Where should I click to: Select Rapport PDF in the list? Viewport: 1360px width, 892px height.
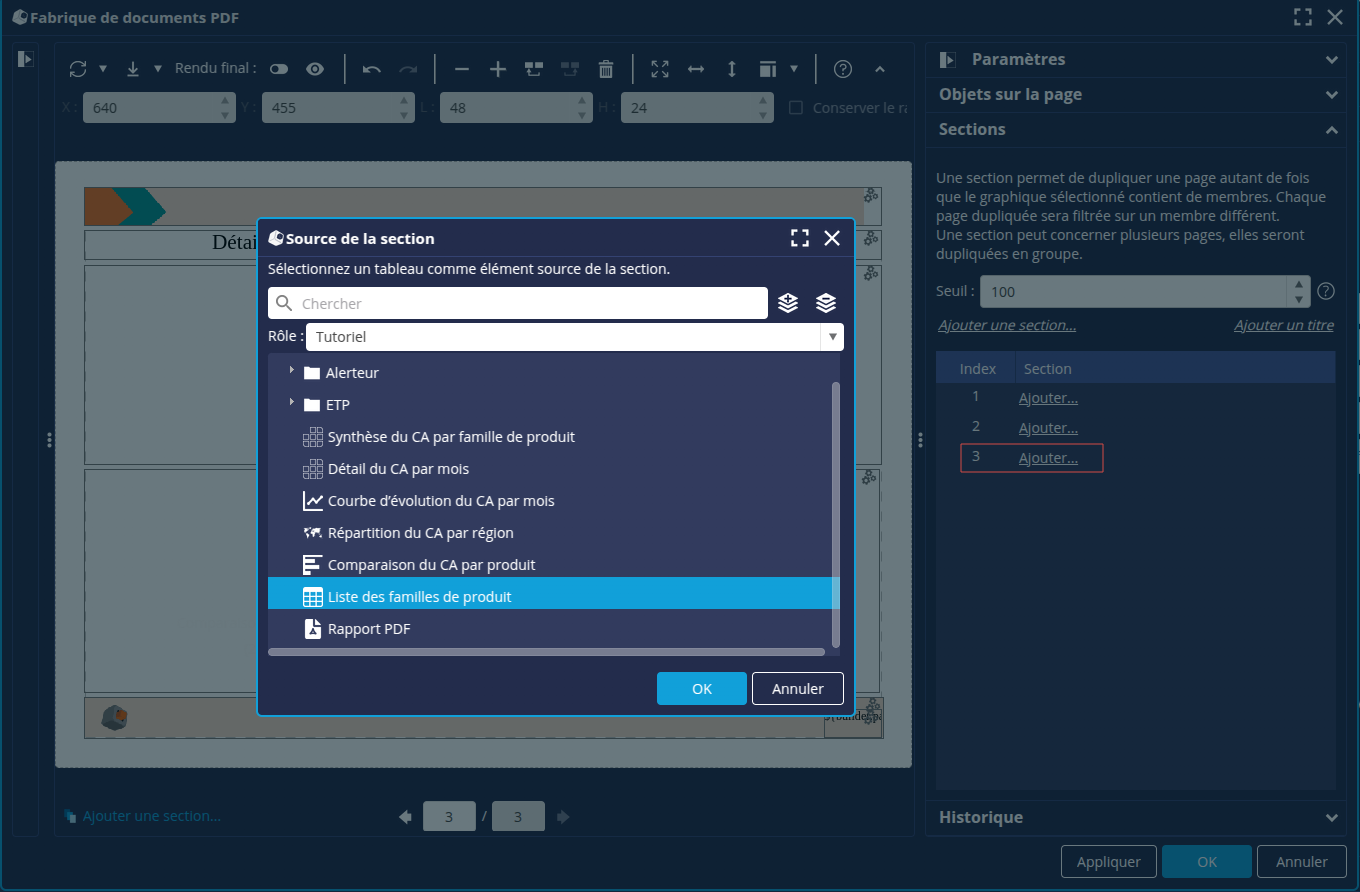[368, 629]
